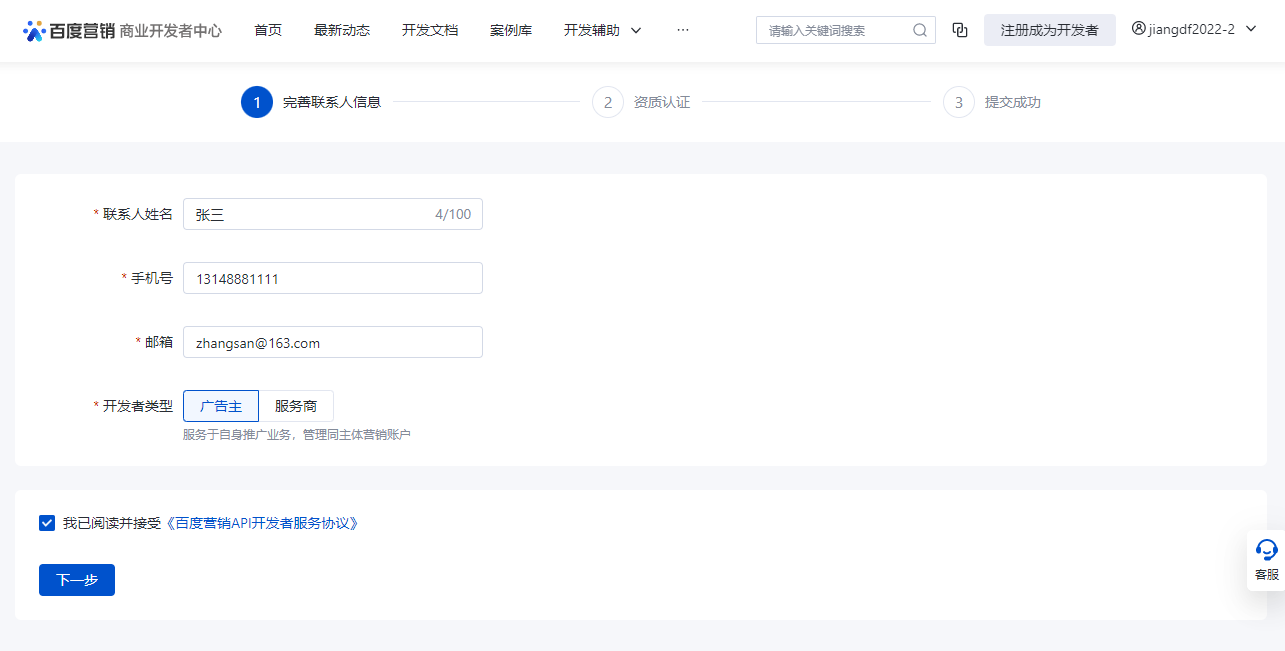The height and width of the screenshot is (651, 1285).
Task: Click step 1 circle indicator
Action: tap(257, 102)
